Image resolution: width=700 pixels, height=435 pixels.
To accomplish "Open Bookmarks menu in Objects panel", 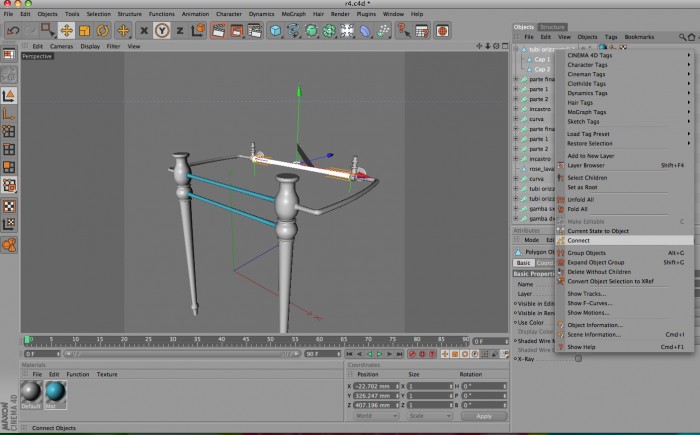I will coord(639,37).
